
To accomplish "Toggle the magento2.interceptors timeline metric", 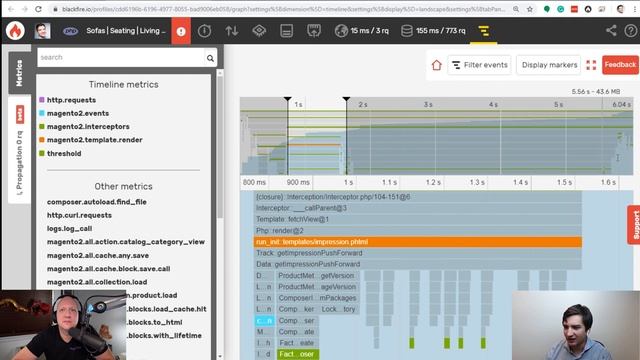I will pyautogui.click(x=88, y=127).
